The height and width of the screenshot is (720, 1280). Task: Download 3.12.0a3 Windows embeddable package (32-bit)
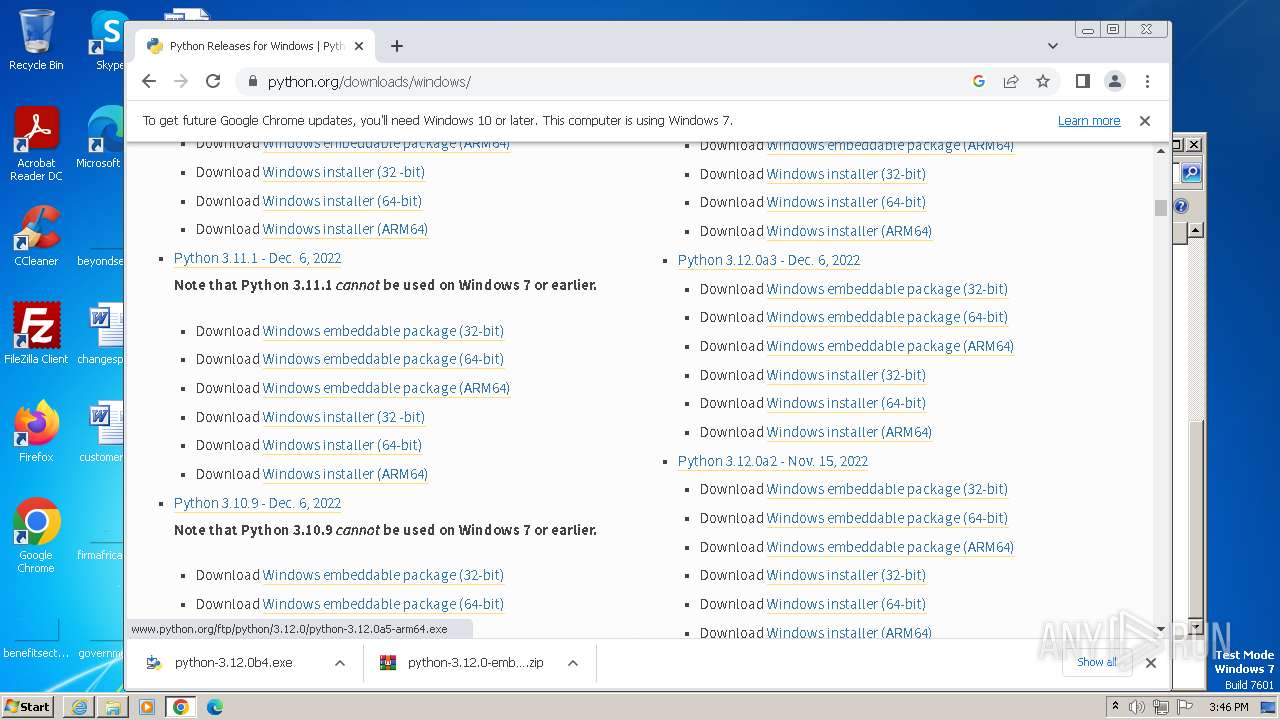click(x=887, y=289)
